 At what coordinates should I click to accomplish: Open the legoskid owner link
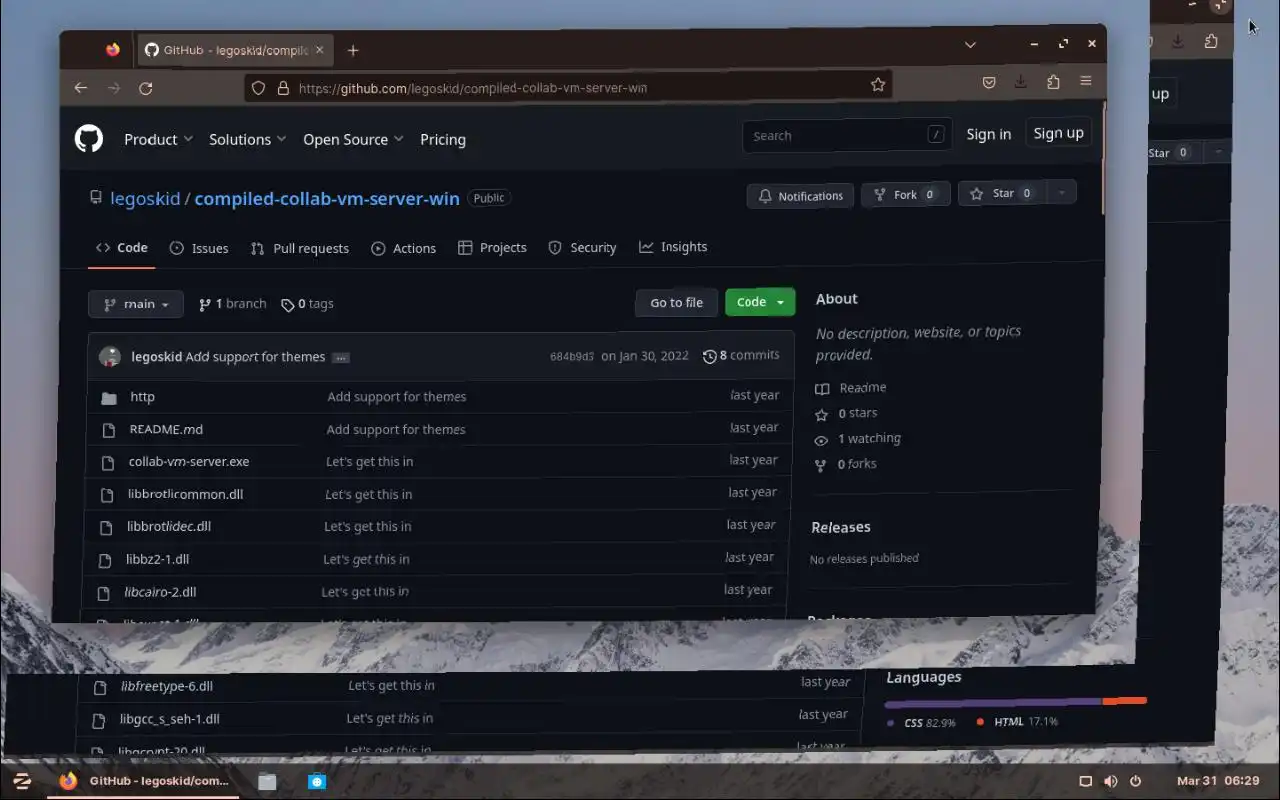[x=145, y=198]
